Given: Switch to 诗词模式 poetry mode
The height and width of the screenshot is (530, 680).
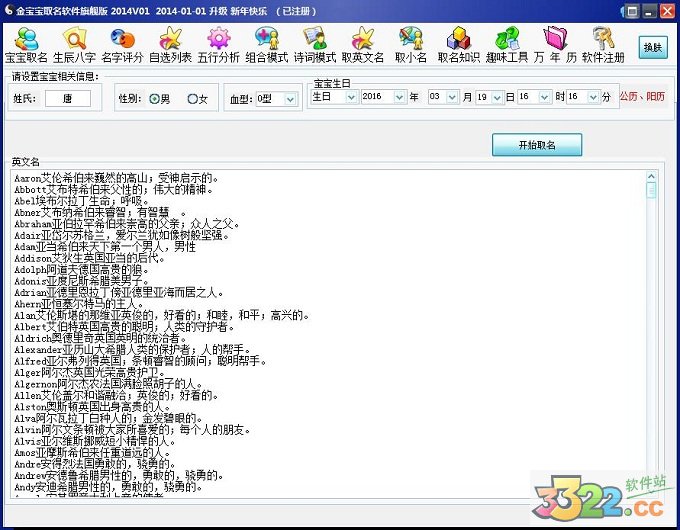Looking at the screenshot, I should 315,45.
